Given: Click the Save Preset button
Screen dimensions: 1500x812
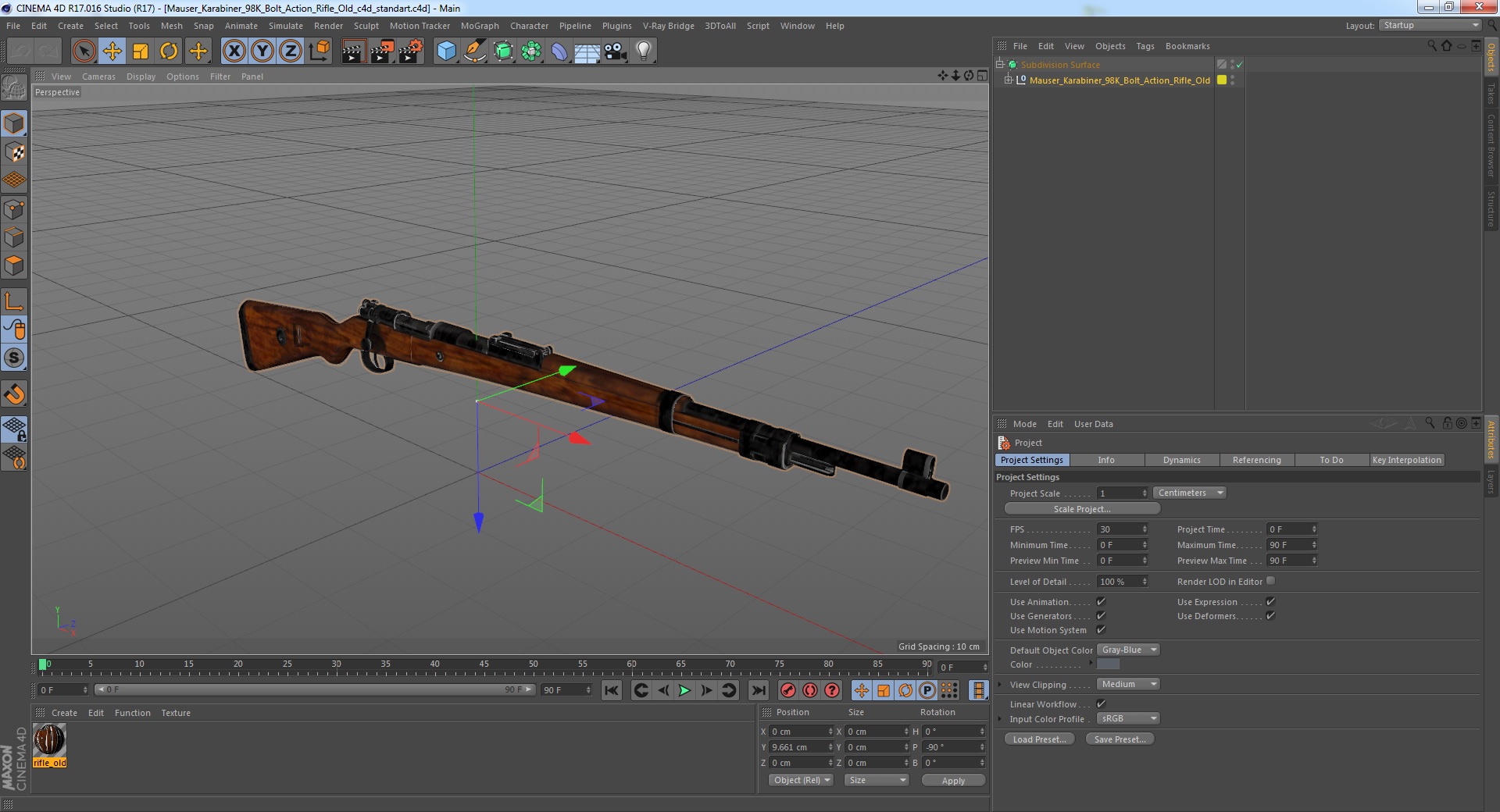Looking at the screenshot, I should click(1120, 739).
